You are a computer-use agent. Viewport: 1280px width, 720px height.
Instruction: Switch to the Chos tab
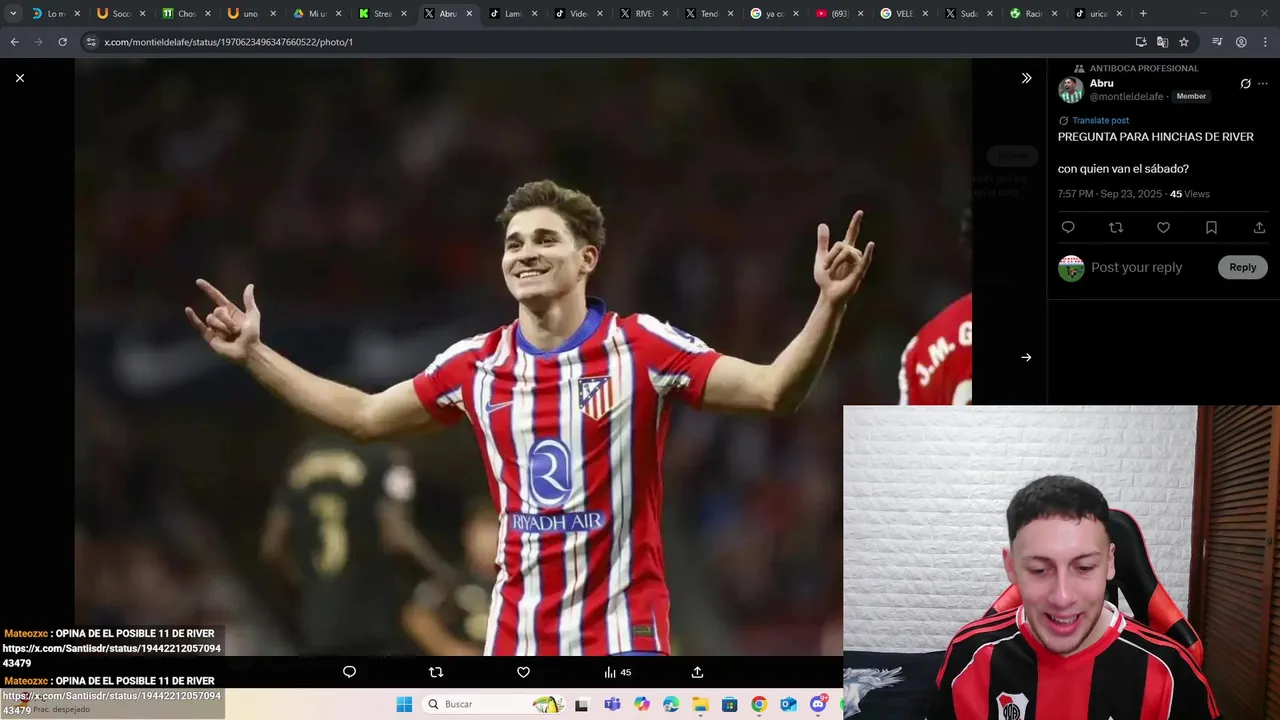186,14
